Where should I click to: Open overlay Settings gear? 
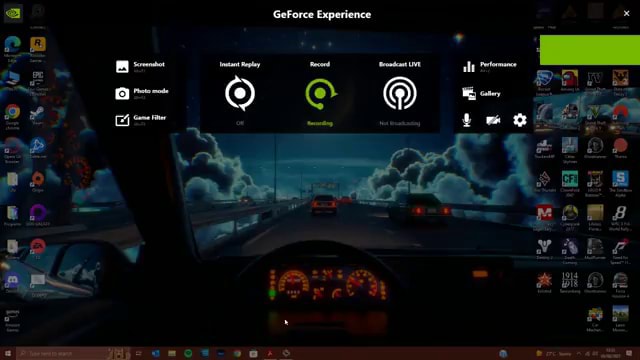point(520,120)
